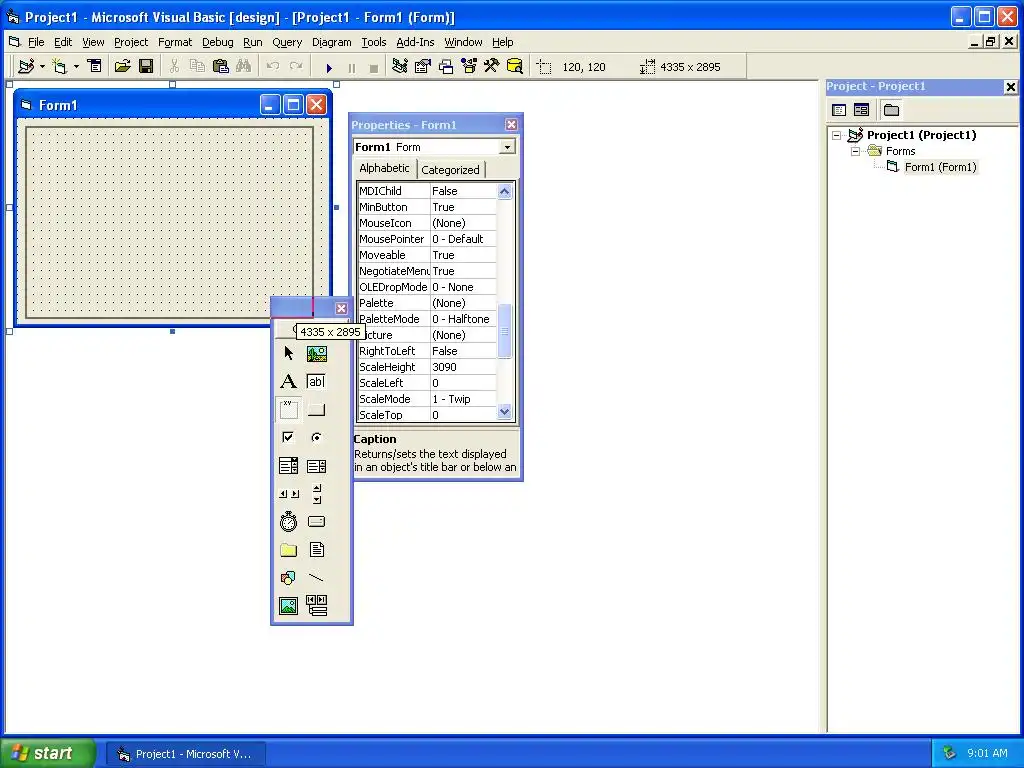Image resolution: width=1024 pixels, height=768 pixels.
Task: Select the PictureBox control tool
Action: 317,353
